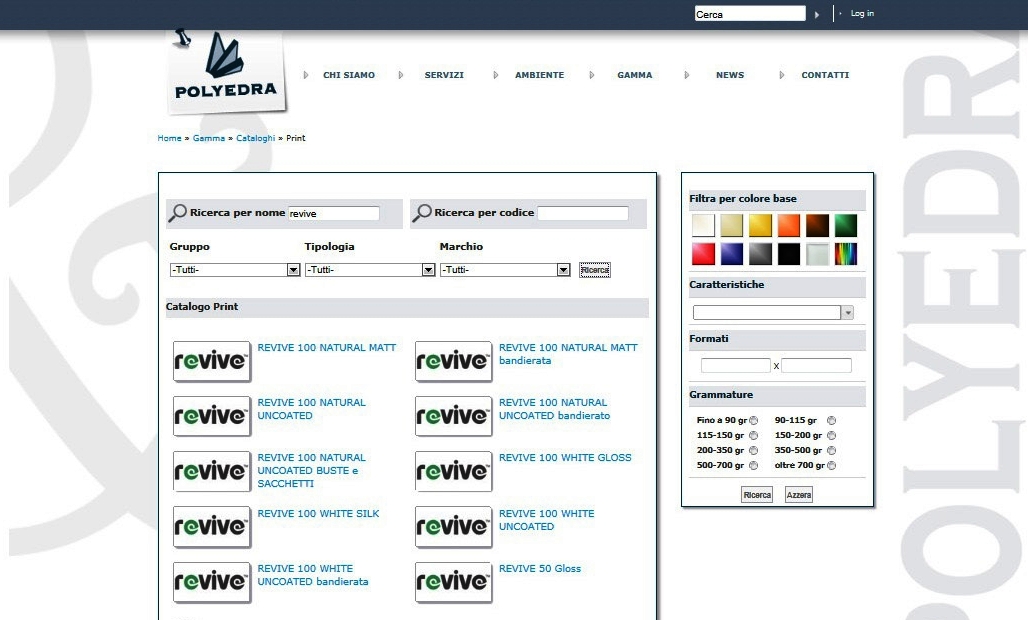
Task: Filter by brown base color swatch
Action: pyautogui.click(x=818, y=225)
